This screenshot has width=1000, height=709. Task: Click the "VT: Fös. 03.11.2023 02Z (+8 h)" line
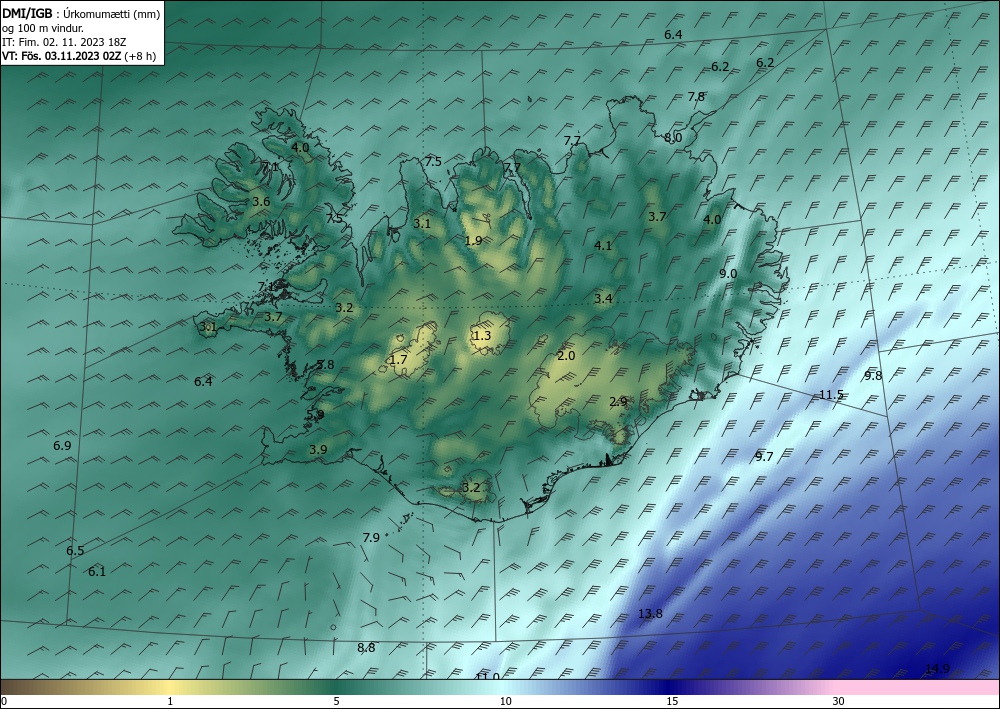point(79,56)
